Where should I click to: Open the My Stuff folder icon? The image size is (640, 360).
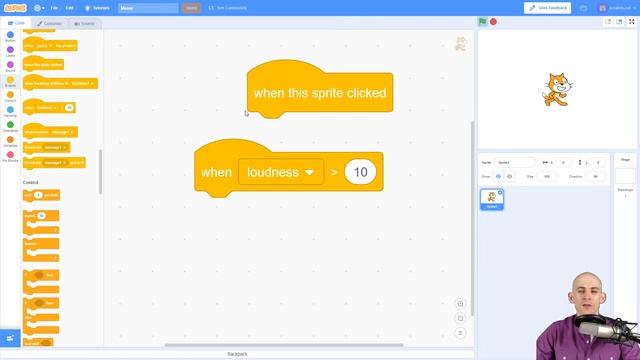click(x=584, y=8)
